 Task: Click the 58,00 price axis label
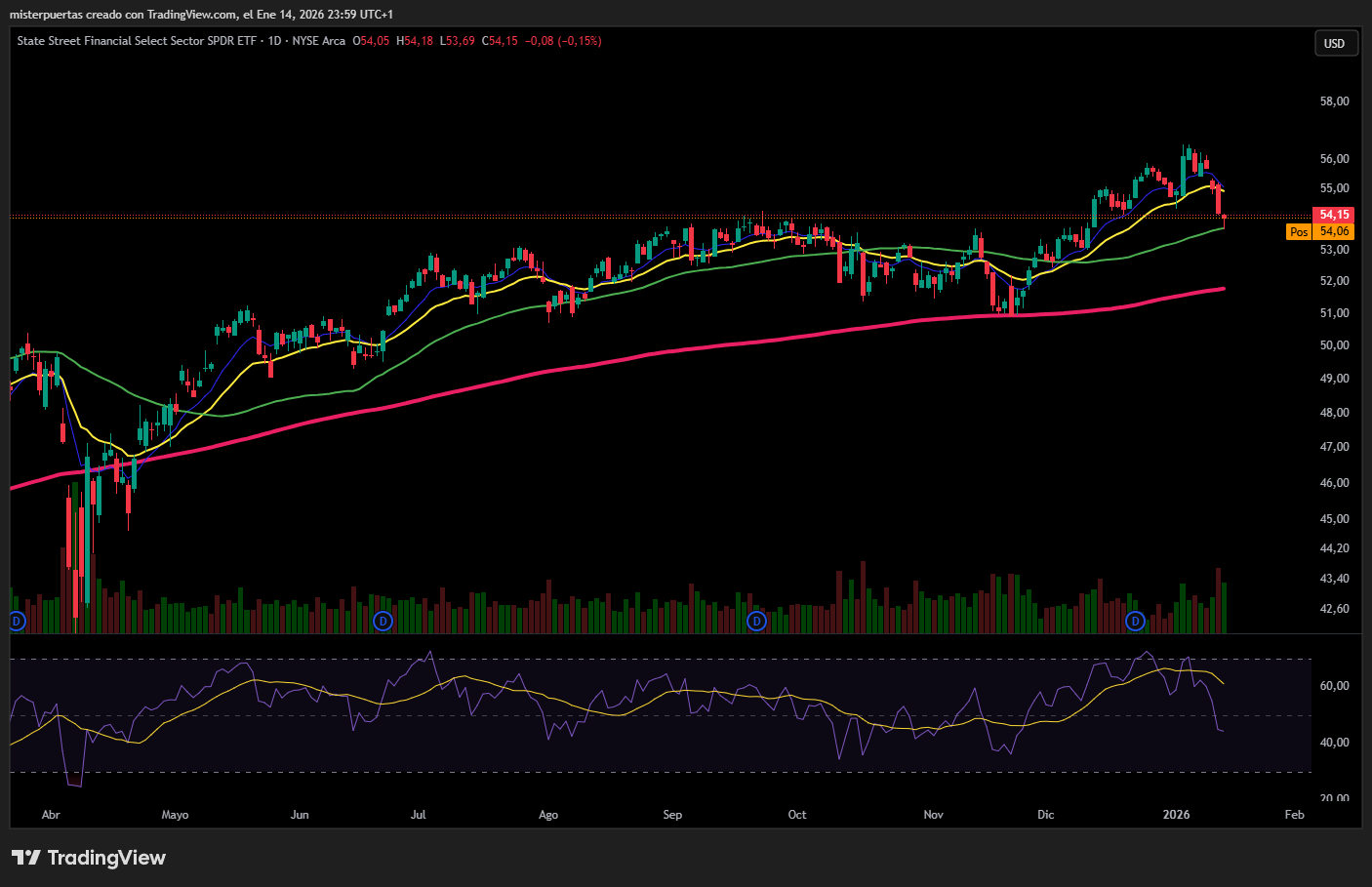point(1334,101)
